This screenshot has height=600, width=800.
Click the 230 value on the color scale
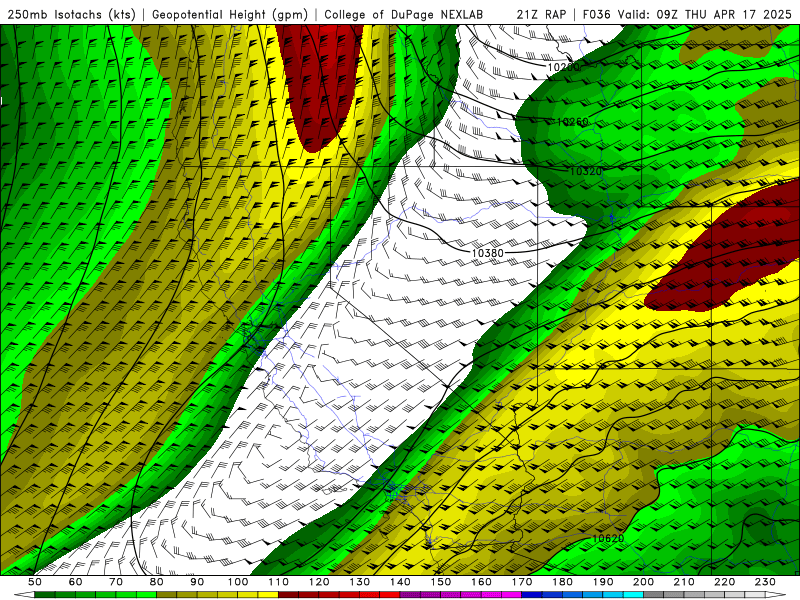click(x=765, y=582)
